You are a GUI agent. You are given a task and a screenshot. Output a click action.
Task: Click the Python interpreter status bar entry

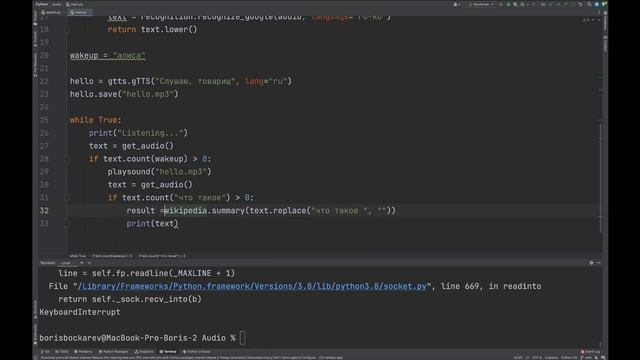(x=569, y=358)
